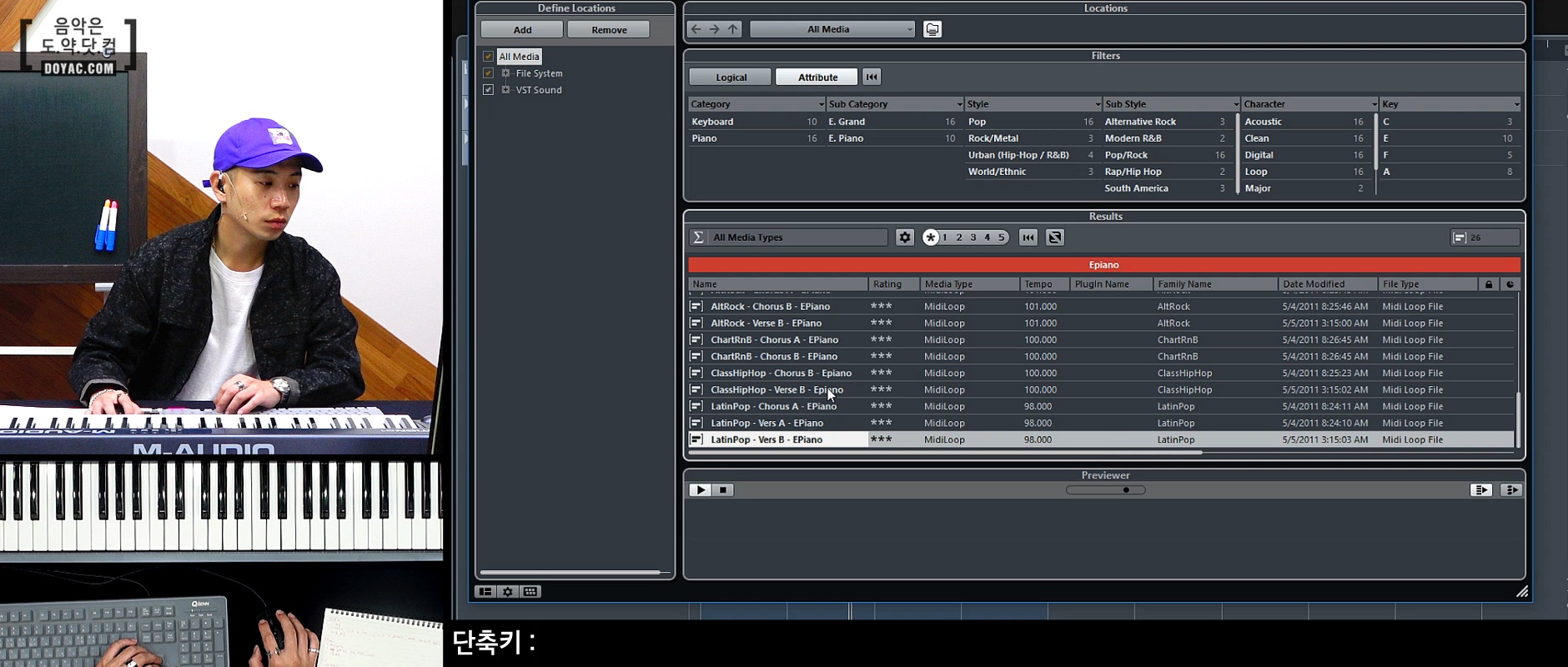Click the browse location back arrow
This screenshot has width=1568, height=667.
696,29
